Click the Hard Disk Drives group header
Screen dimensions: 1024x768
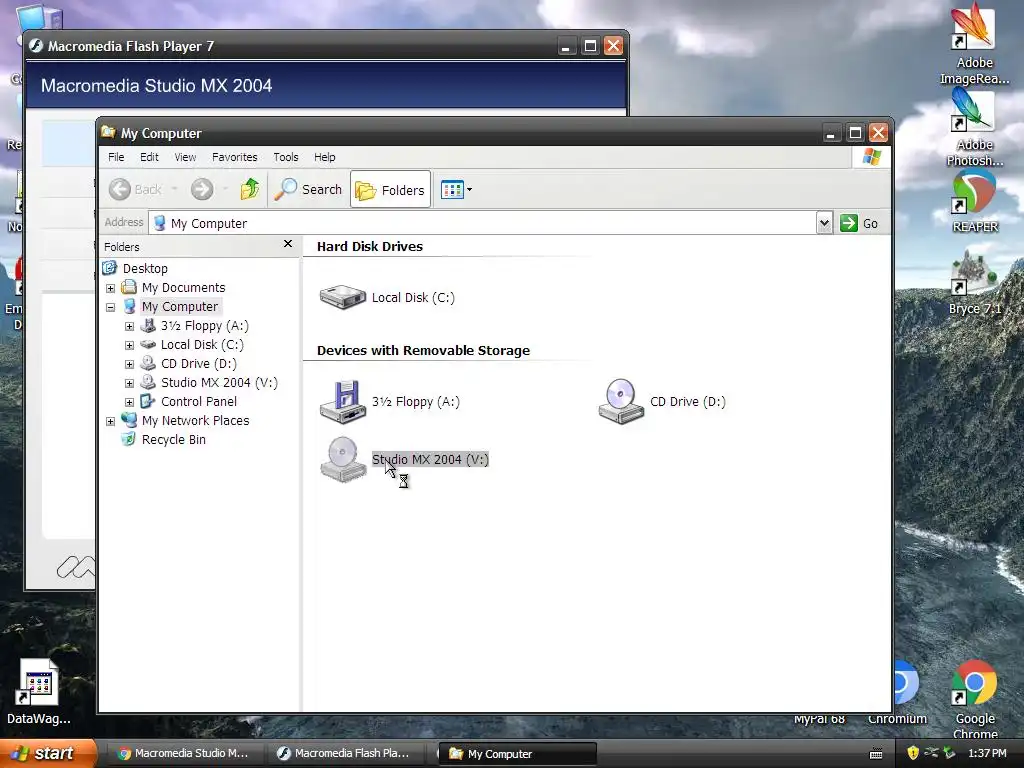(370, 246)
